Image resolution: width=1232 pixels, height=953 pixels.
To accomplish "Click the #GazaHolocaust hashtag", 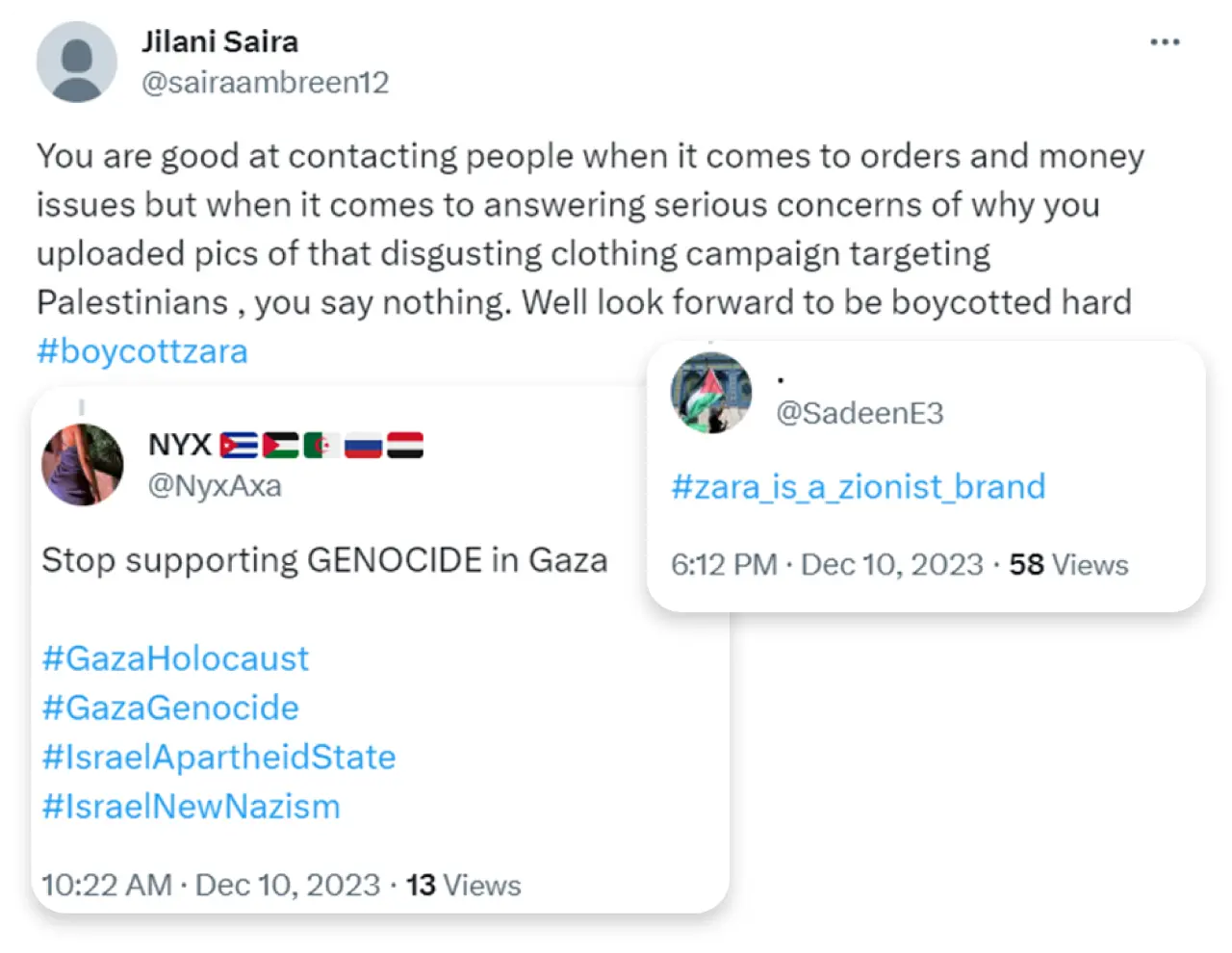I will pyautogui.click(x=175, y=658).
